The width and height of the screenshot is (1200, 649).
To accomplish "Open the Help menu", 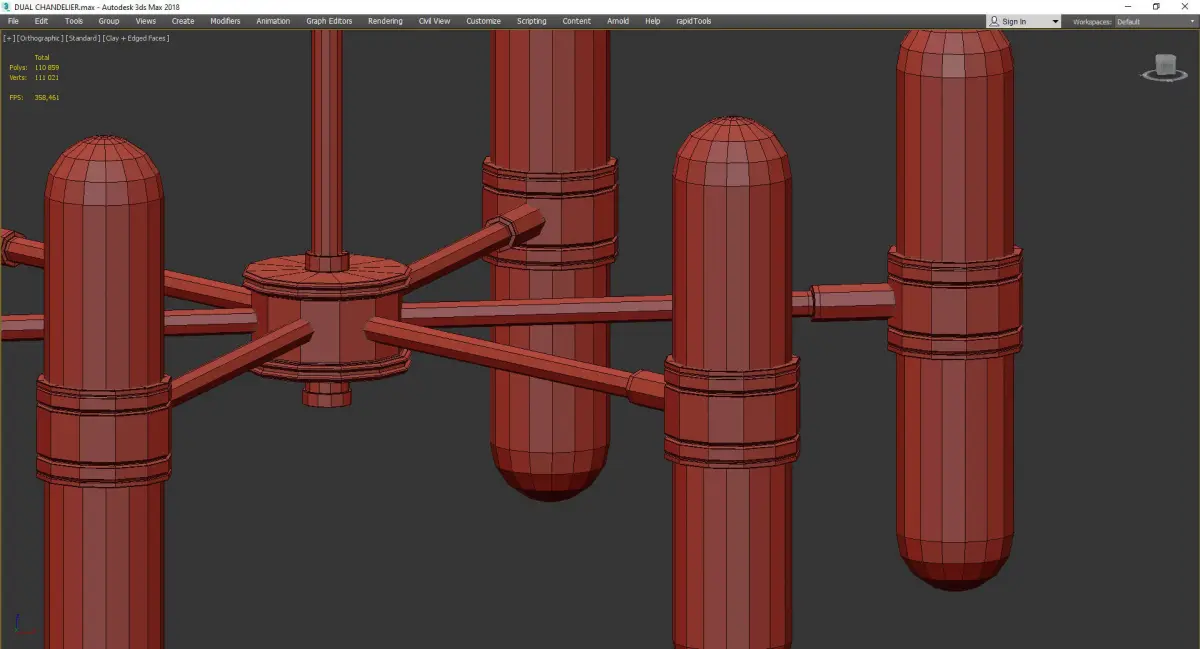I will [x=653, y=21].
